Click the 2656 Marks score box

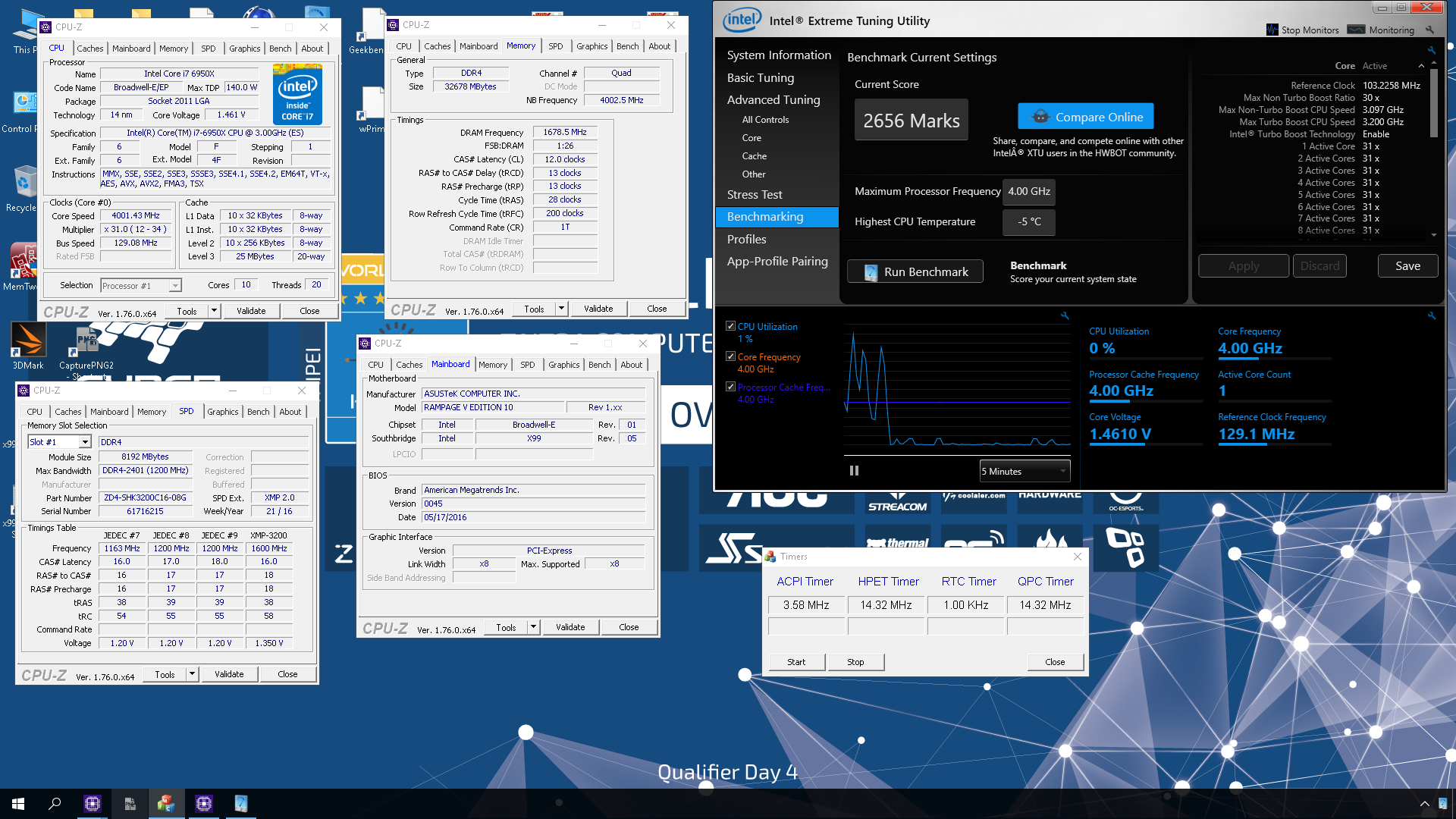click(x=912, y=121)
